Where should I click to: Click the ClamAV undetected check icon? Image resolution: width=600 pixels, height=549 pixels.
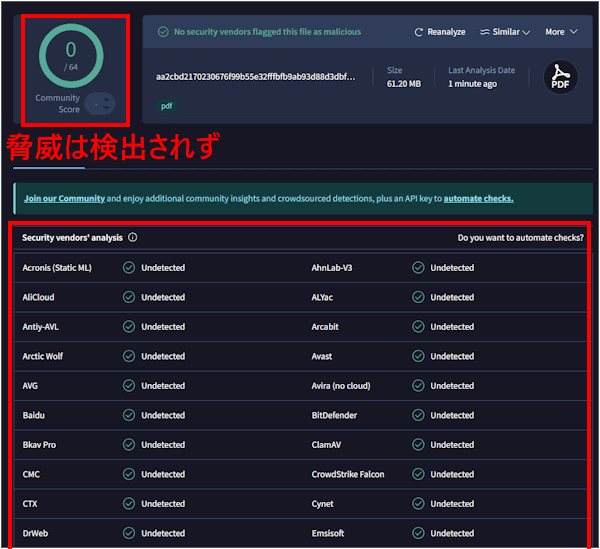[x=418, y=444]
